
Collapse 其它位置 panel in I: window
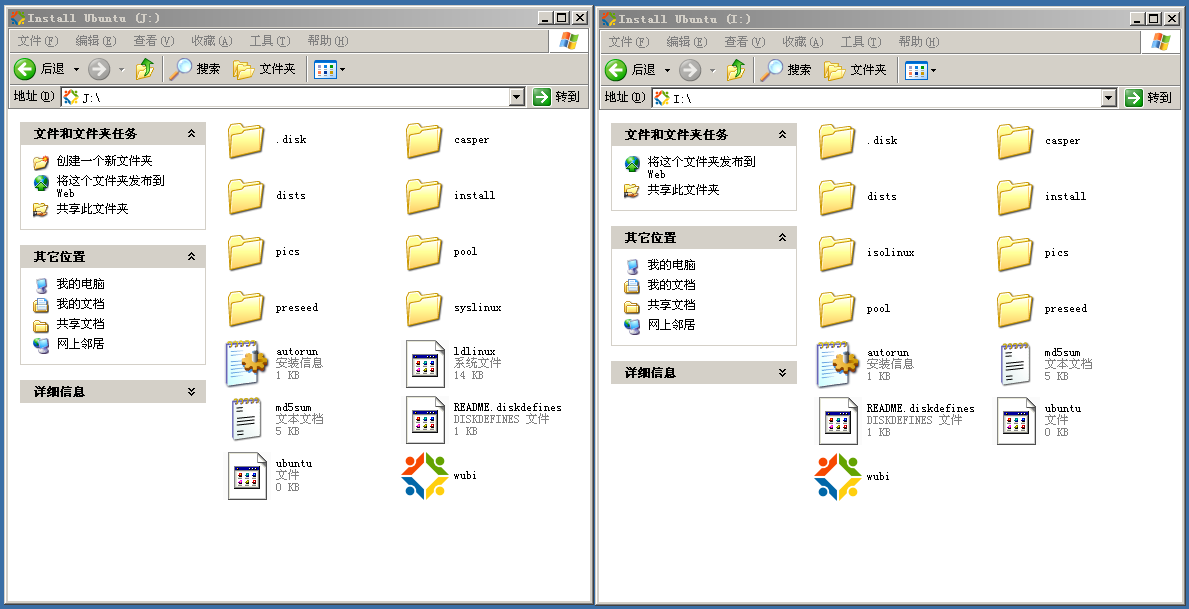(x=782, y=237)
